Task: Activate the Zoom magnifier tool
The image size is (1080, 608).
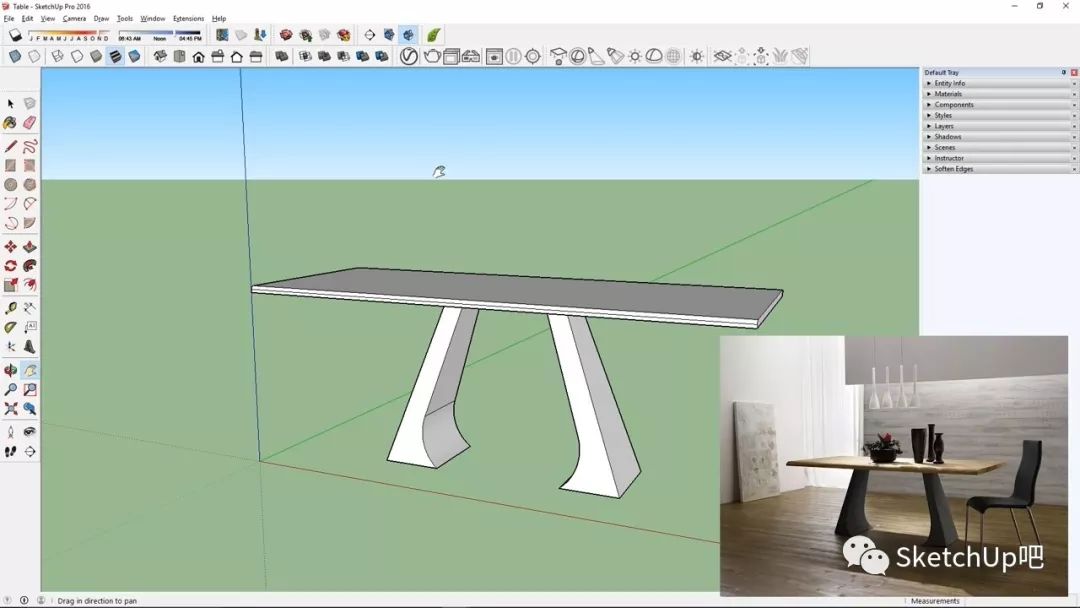Action: click(x=11, y=390)
